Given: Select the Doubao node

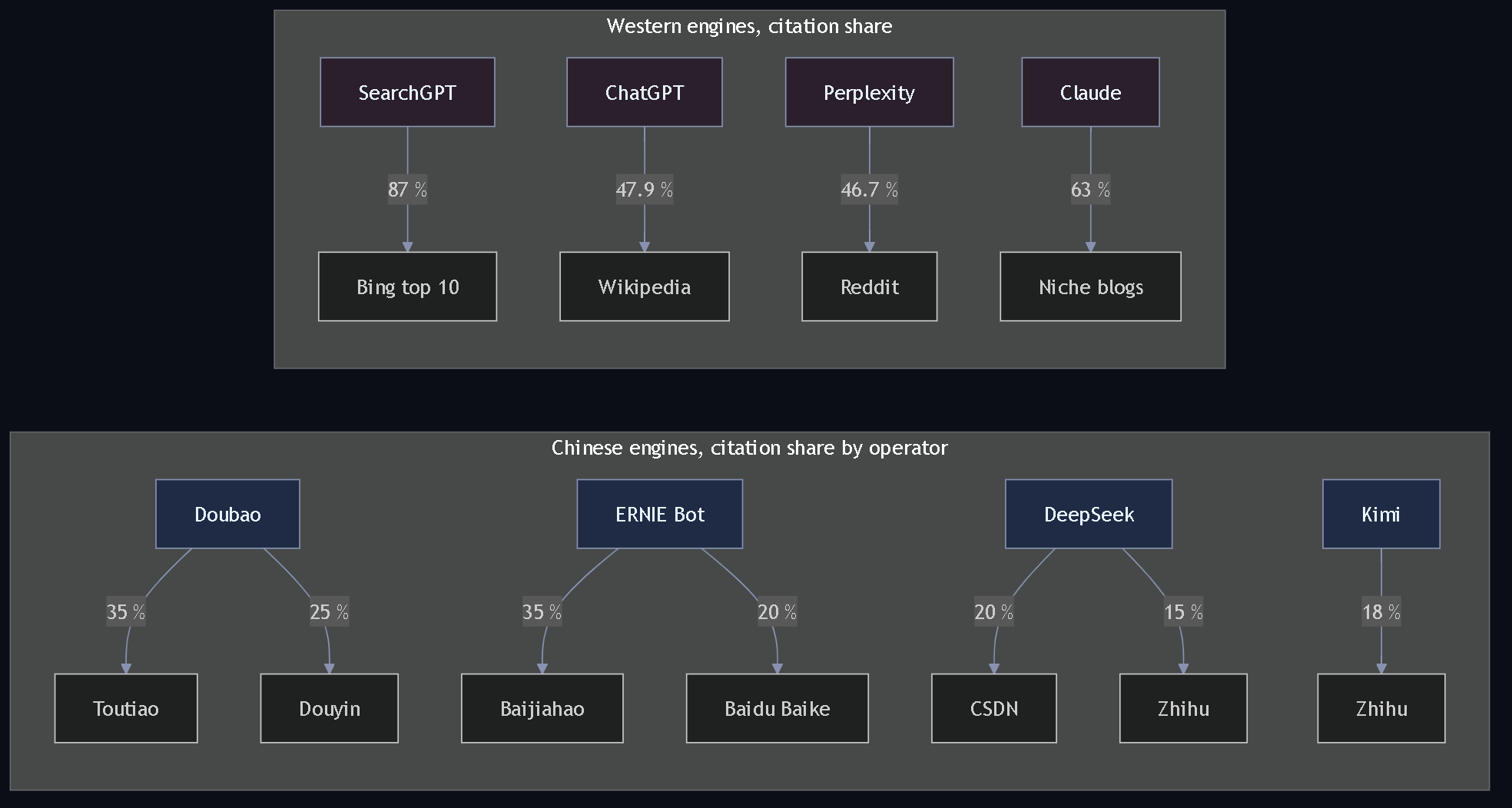Looking at the screenshot, I should (227, 514).
